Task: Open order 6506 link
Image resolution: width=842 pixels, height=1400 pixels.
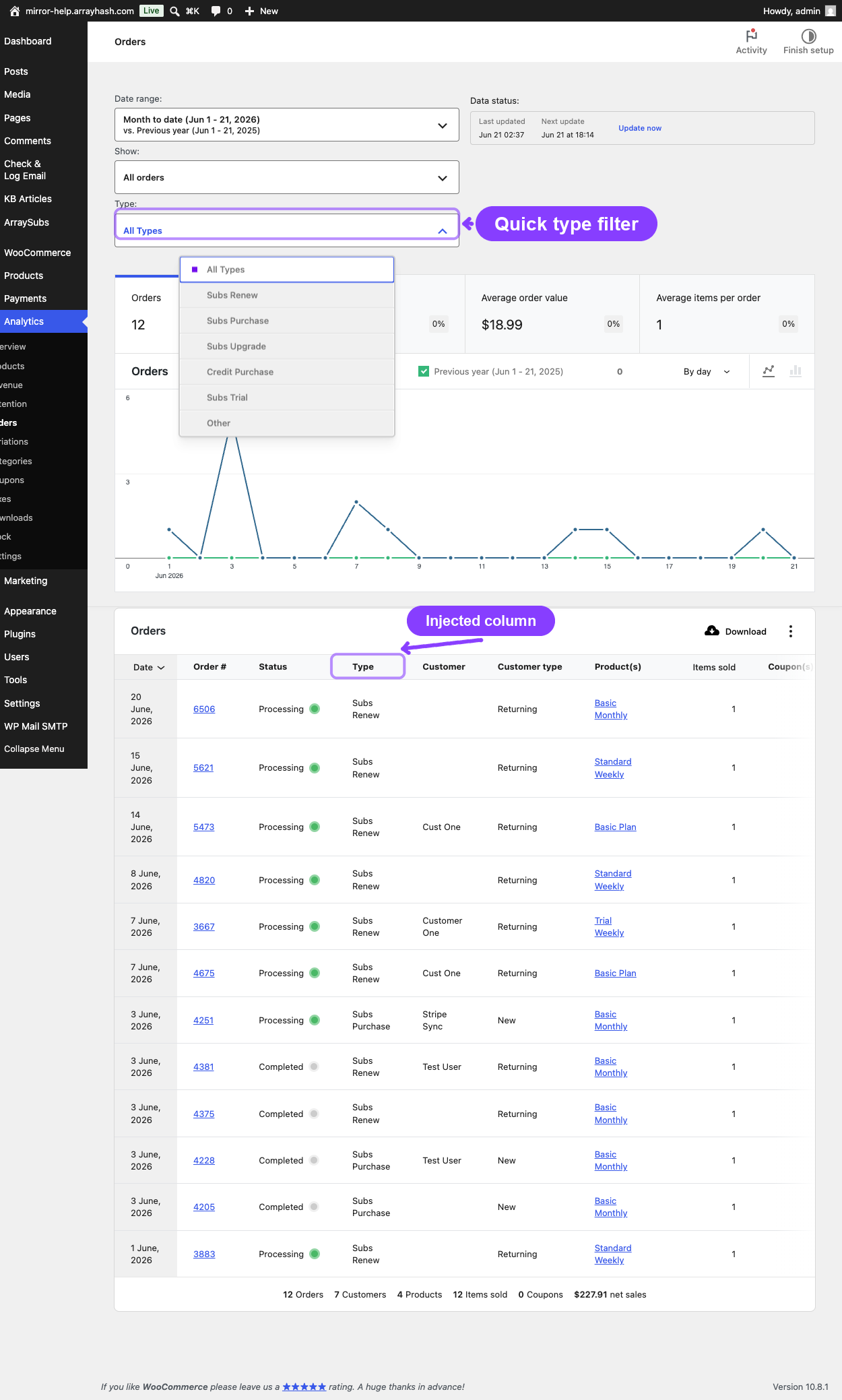Action: tap(204, 709)
